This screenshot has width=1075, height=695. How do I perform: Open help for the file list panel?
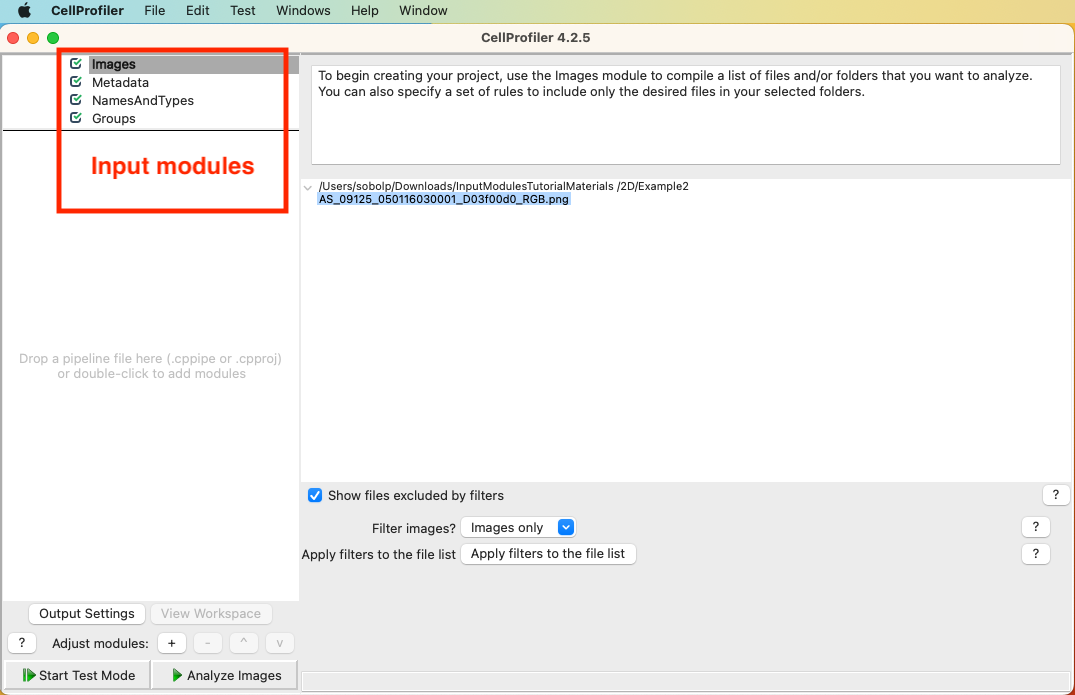click(1056, 494)
